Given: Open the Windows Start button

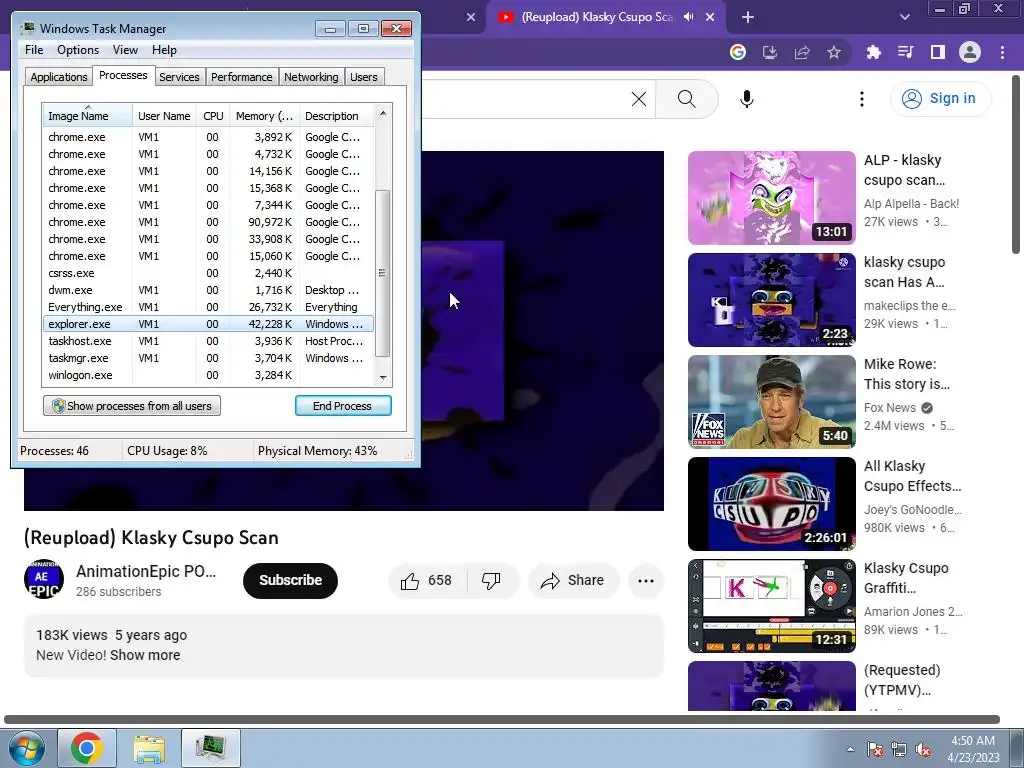Looking at the screenshot, I should pyautogui.click(x=26, y=748).
